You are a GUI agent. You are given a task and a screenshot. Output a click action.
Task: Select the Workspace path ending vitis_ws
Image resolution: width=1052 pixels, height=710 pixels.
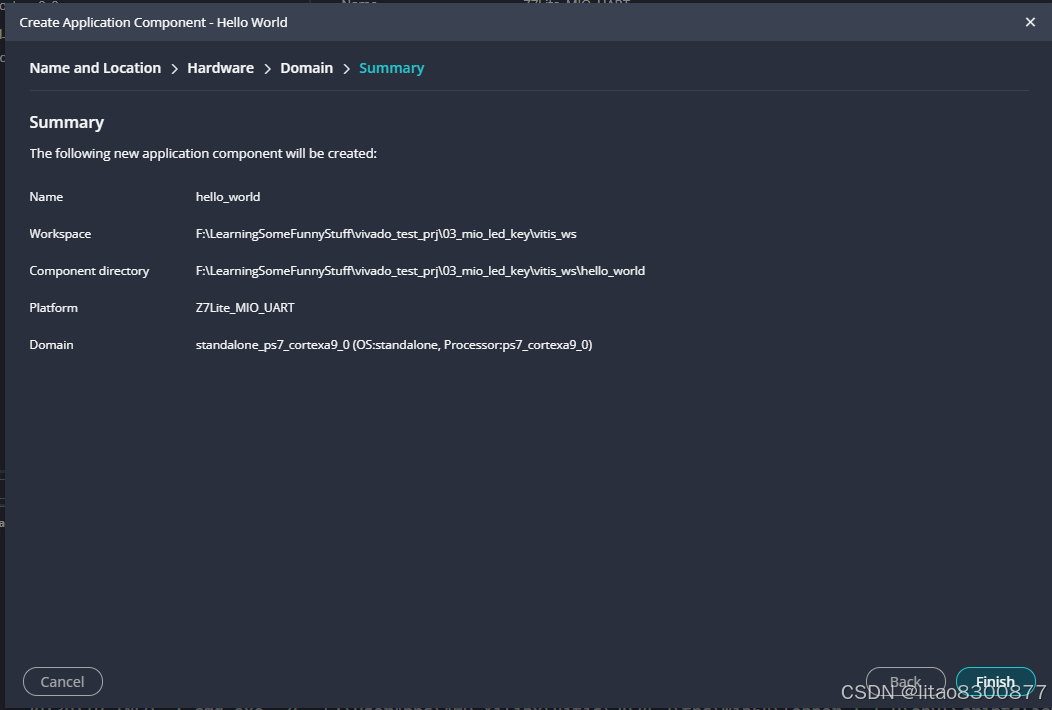click(x=386, y=234)
